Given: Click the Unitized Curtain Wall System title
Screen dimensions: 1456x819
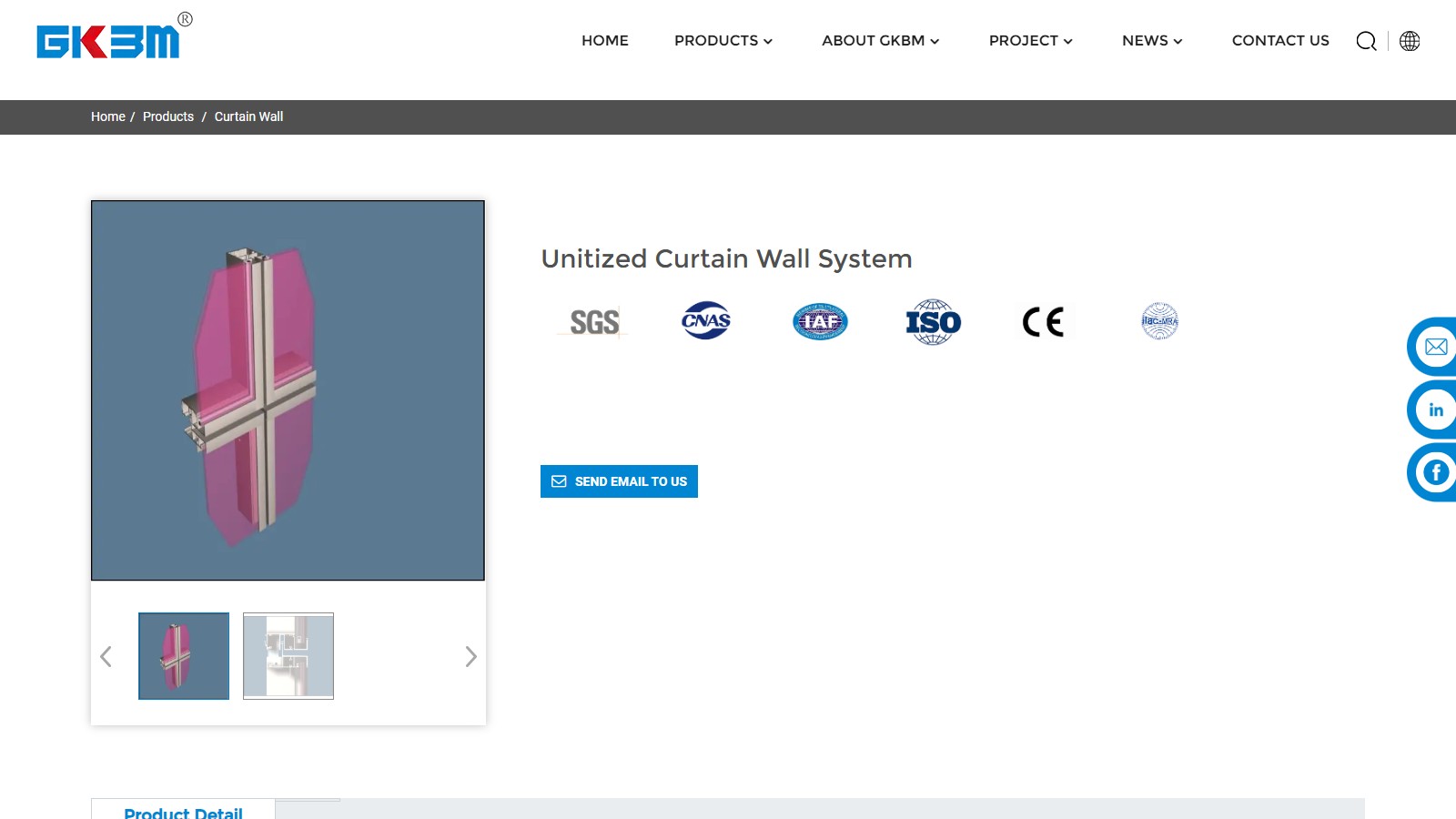Looking at the screenshot, I should click(726, 258).
